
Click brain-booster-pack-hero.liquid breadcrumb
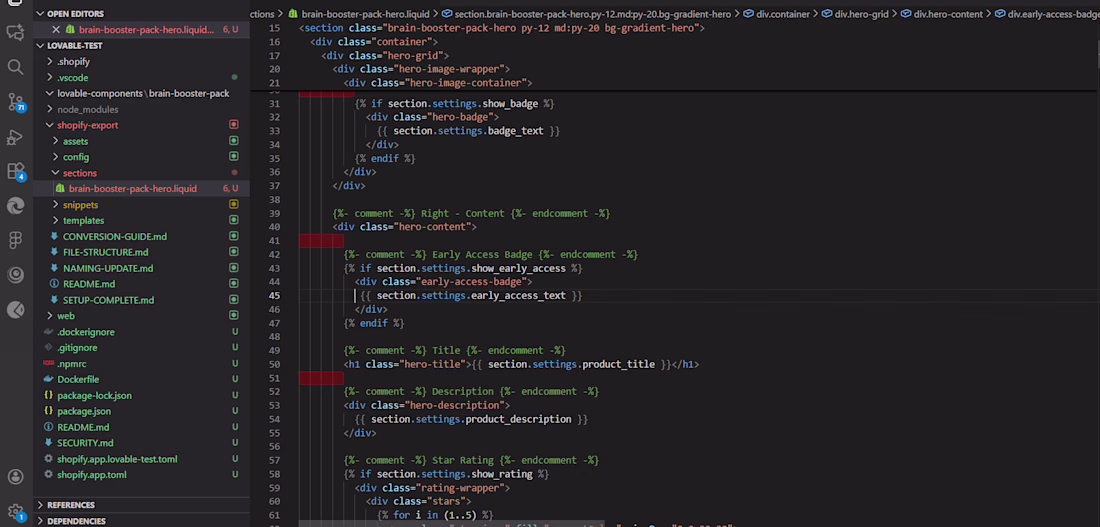pyautogui.click(x=365, y=14)
